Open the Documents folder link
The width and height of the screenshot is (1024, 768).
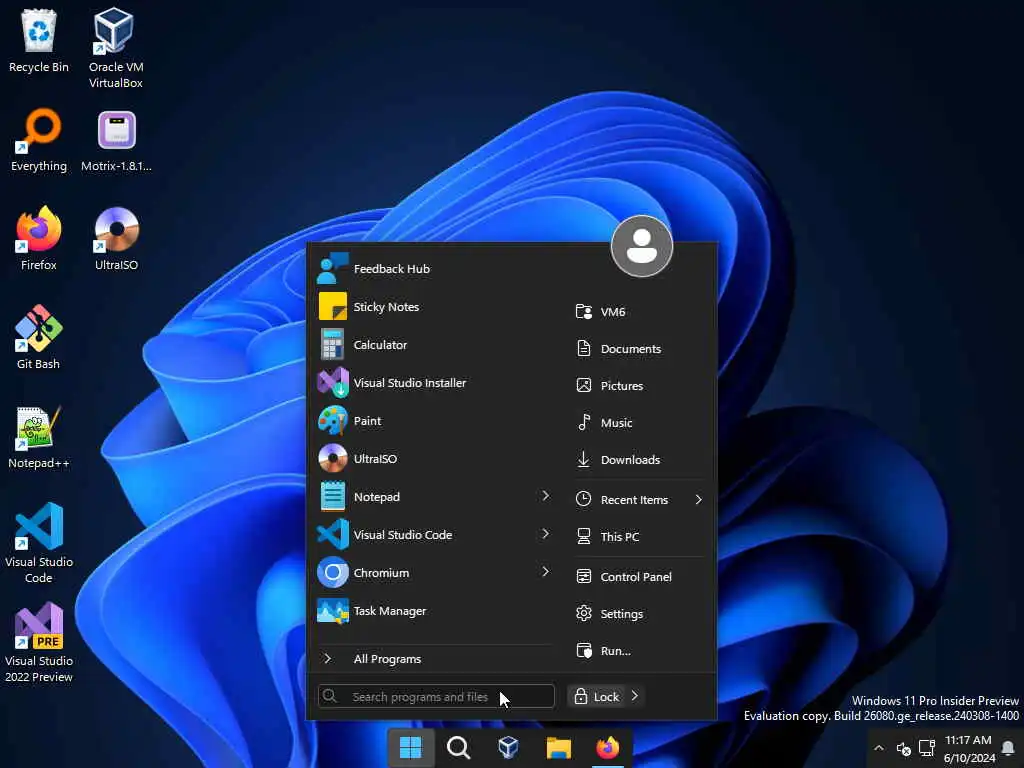(x=640, y=349)
